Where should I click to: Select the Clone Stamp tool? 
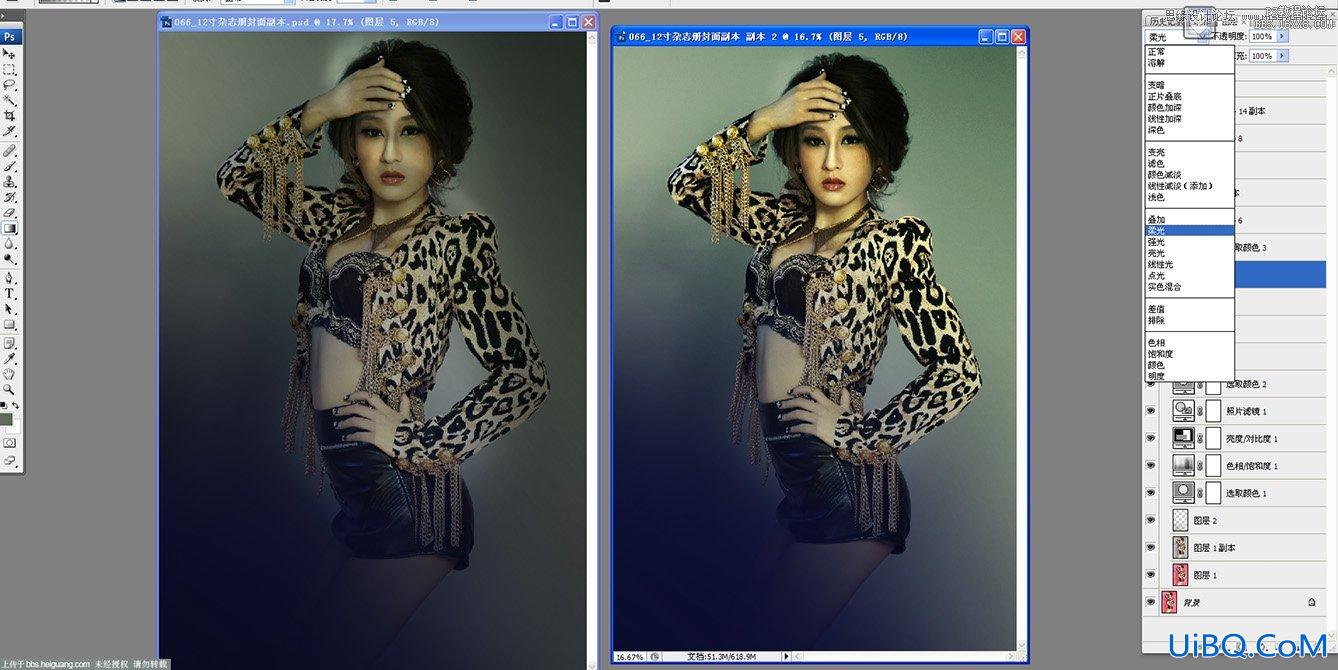(x=9, y=182)
